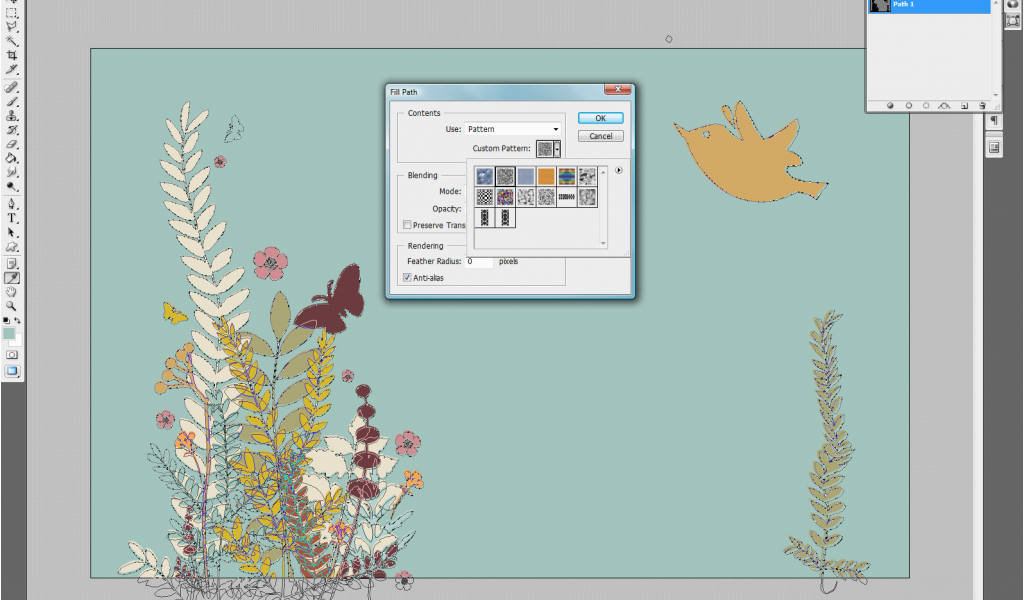Collapse the Custom Pattern picker arrow
The width and height of the screenshot is (1024, 600).
point(557,149)
